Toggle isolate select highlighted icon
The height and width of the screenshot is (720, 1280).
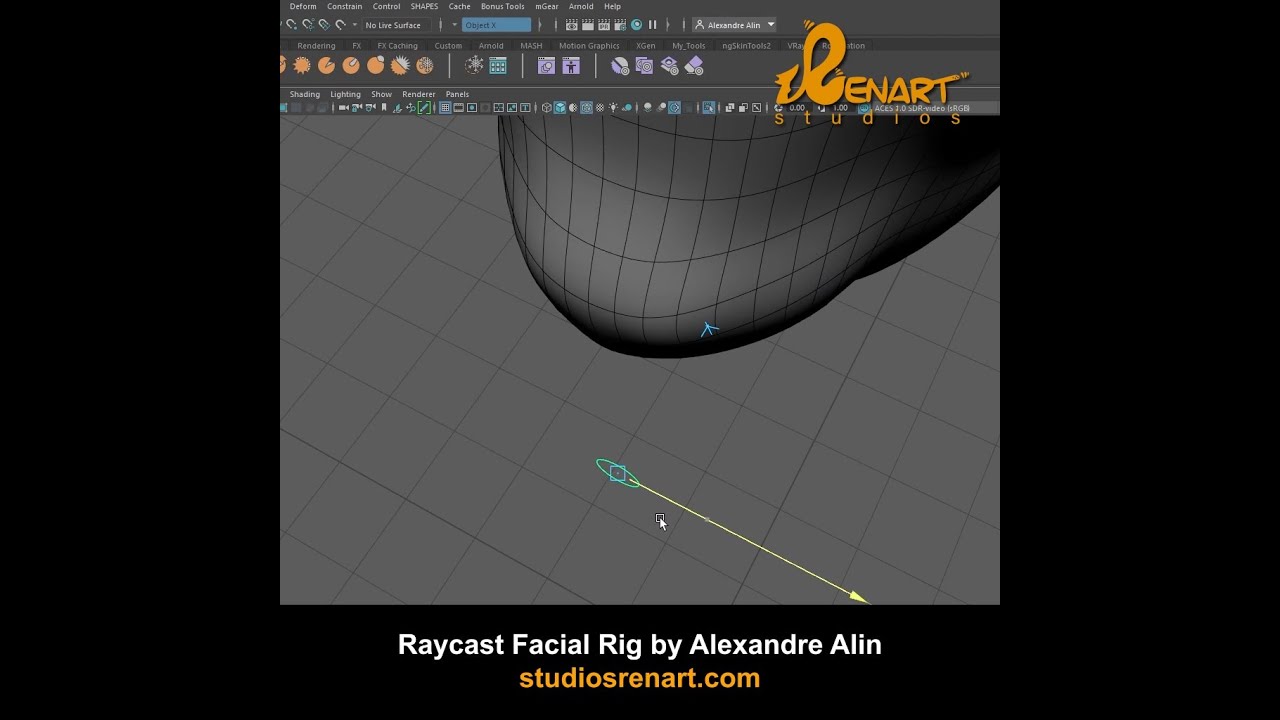[709, 107]
